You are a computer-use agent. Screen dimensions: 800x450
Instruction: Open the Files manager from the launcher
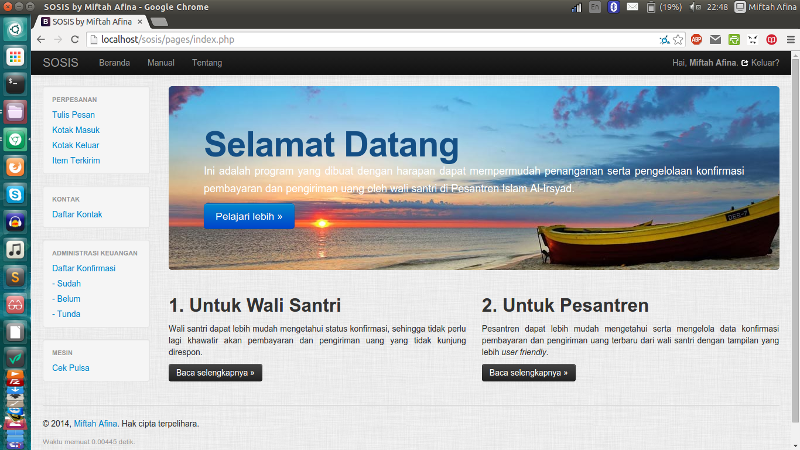click(15, 112)
